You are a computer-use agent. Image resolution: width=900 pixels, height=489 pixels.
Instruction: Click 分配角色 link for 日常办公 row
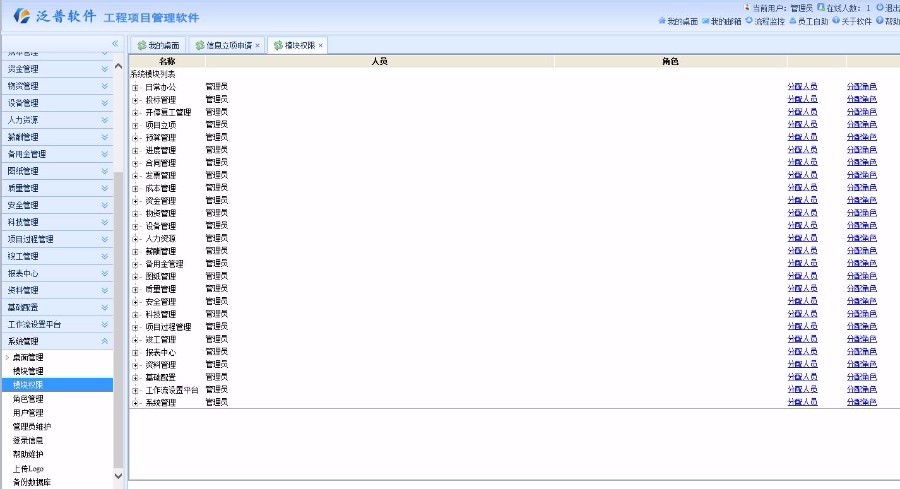point(862,87)
